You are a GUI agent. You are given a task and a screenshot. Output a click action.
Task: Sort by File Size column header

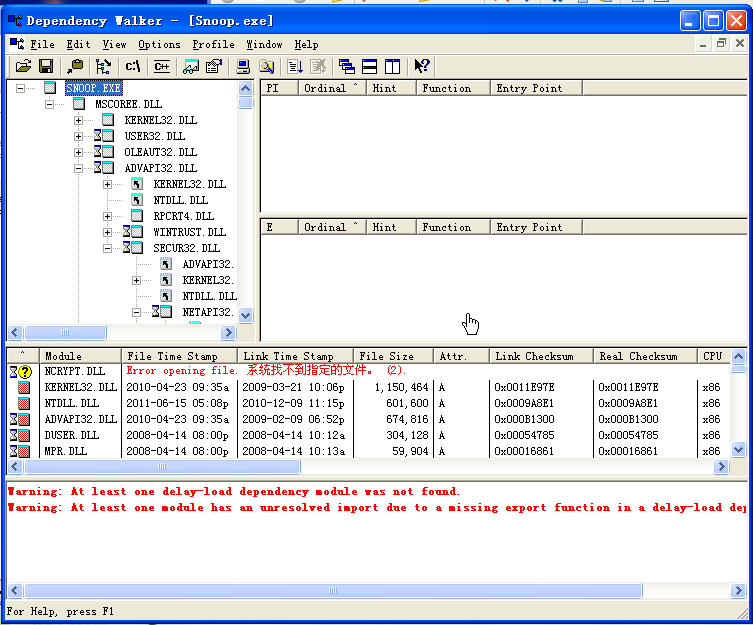point(394,356)
